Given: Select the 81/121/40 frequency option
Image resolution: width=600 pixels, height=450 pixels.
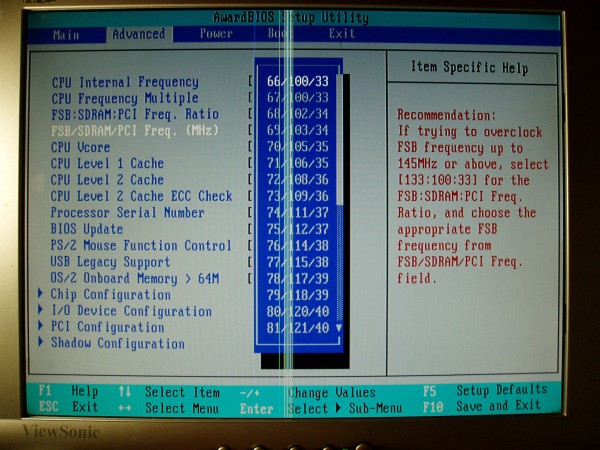Looking at the screenshot, I should point(298,328).
